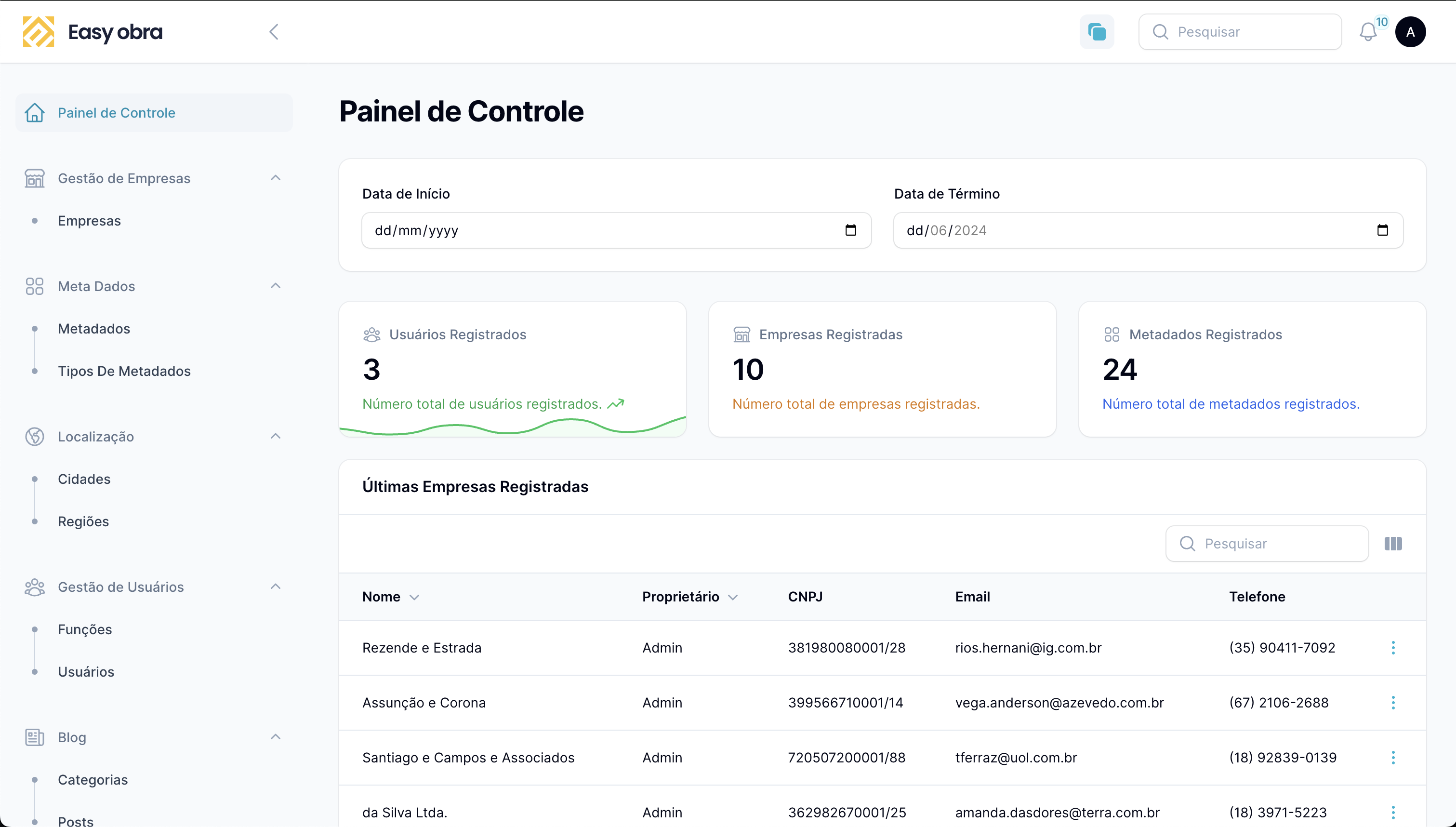Viewport: 1456px width, 827px height.
Task: Open the user avatar A menu
Action: 1410,32
